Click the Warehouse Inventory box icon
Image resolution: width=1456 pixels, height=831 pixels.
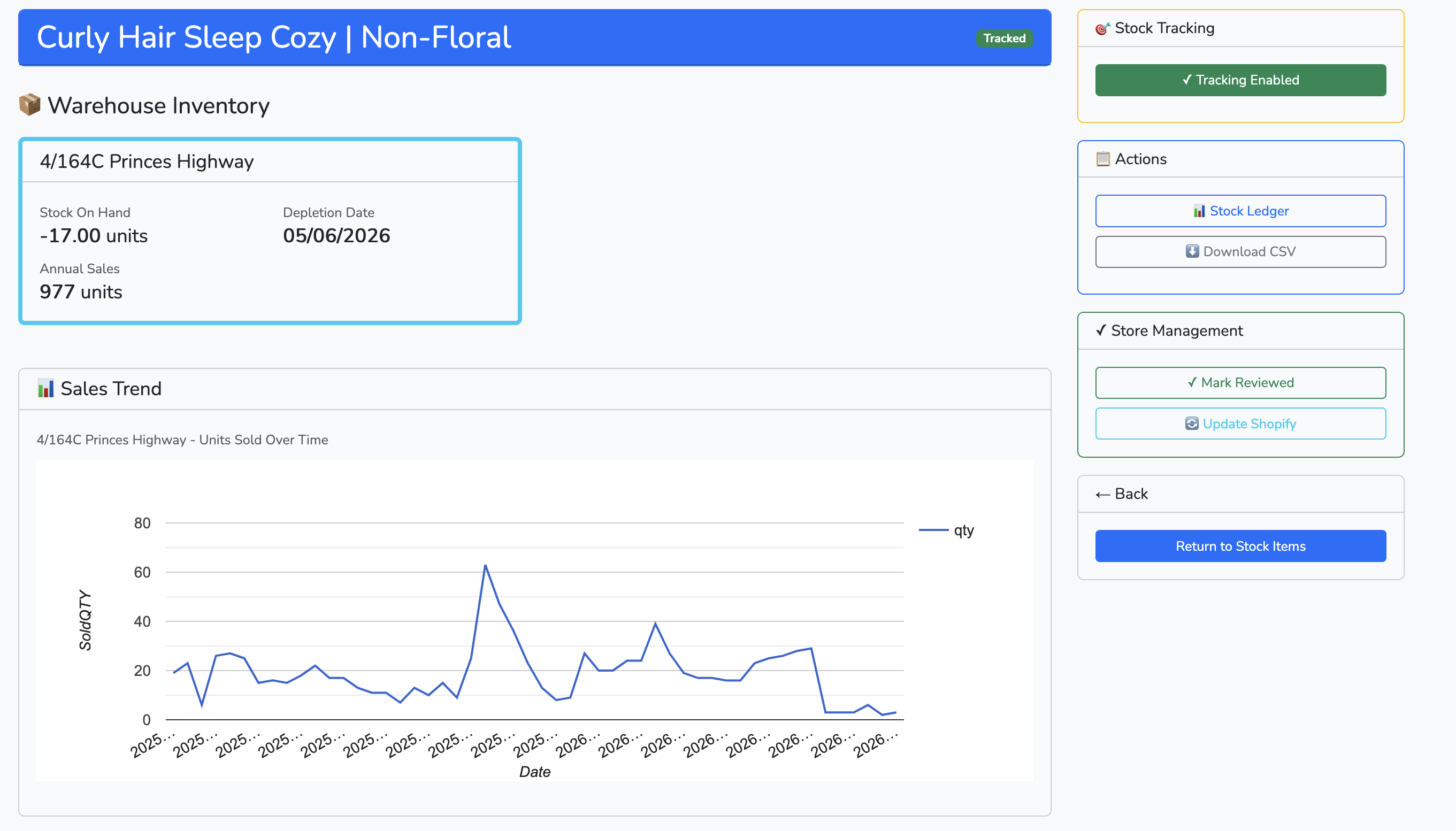pos(29,105)
